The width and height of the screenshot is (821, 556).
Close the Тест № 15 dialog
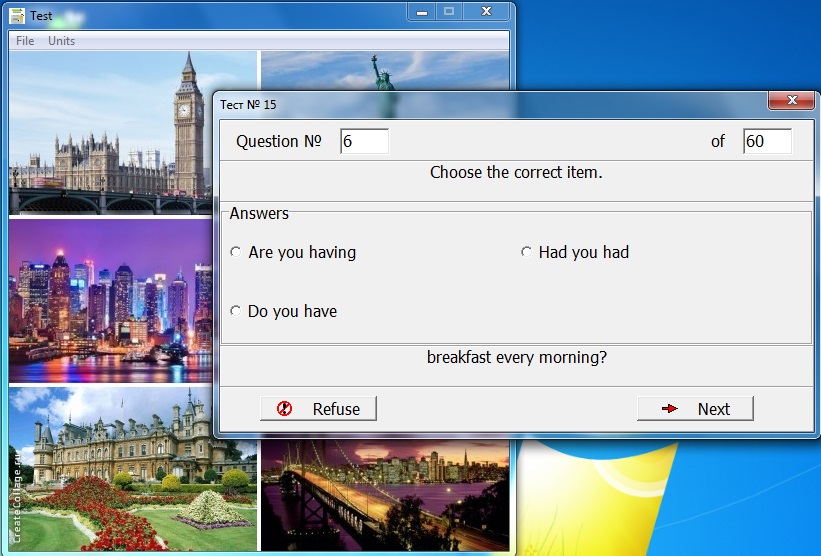coord(792,100)
